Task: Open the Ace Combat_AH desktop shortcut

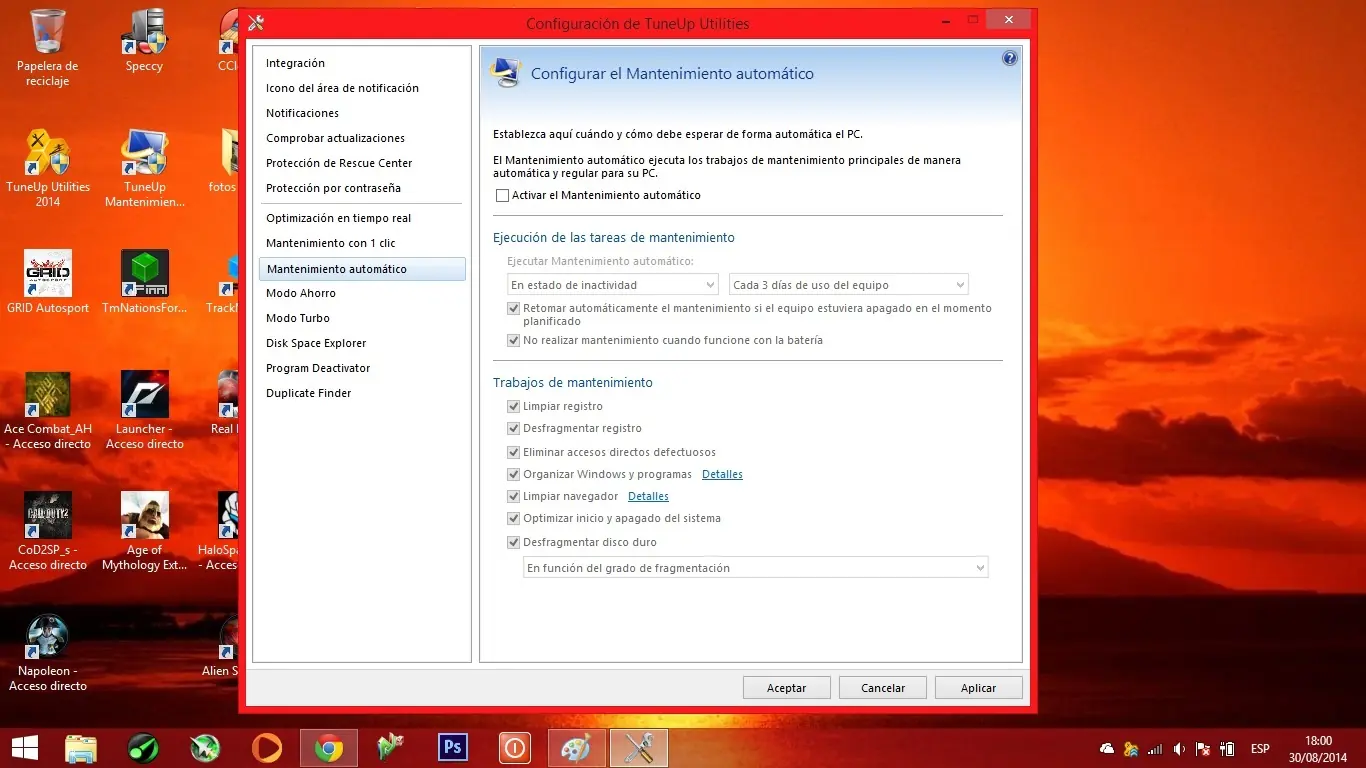Action: [x=48, y=411]
